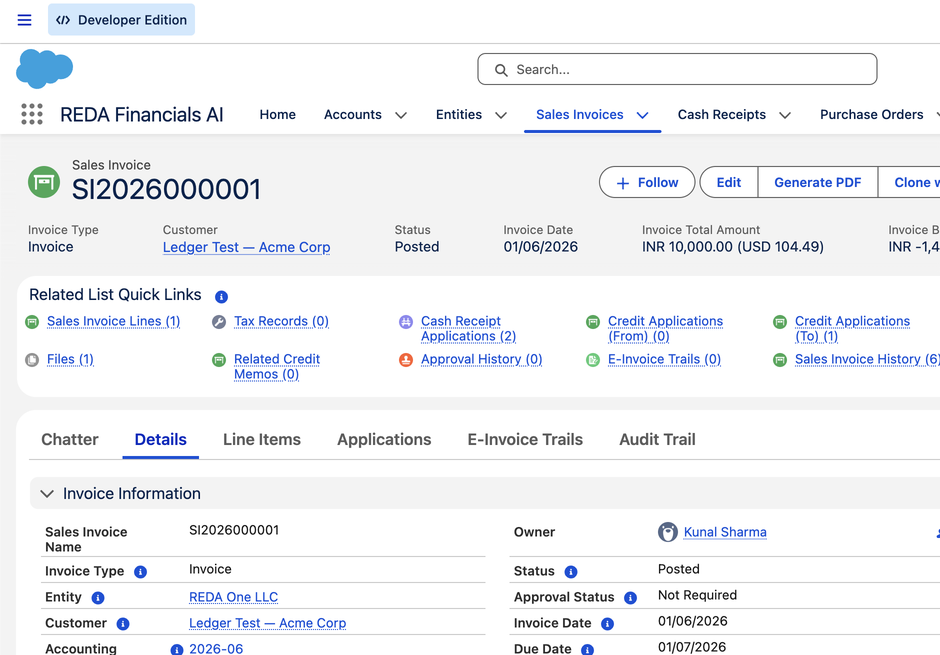Open the Purchase Orders nav tab

(872, 114)
